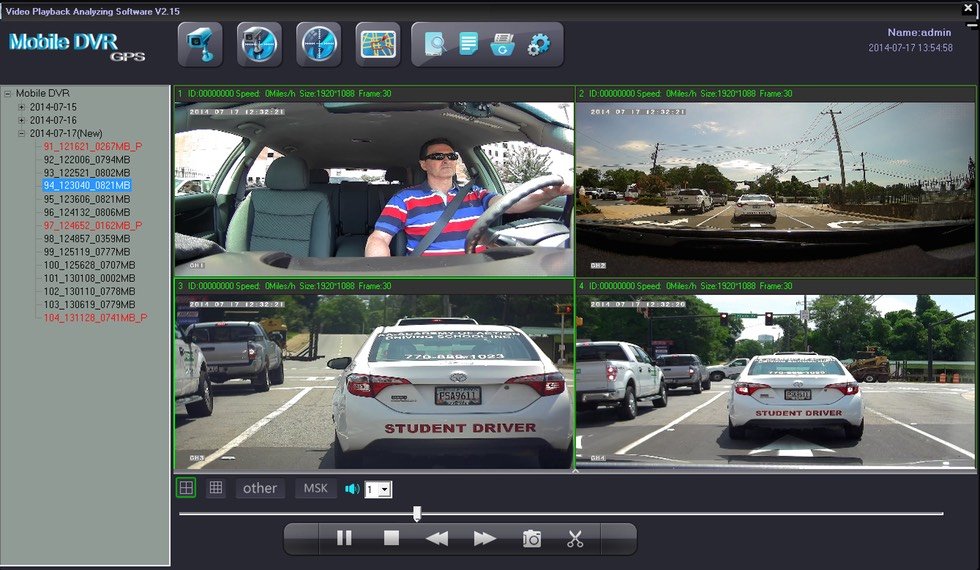
Task: Select recording 97_124652_0162MB_P in the list
Action: click(93, 226)
